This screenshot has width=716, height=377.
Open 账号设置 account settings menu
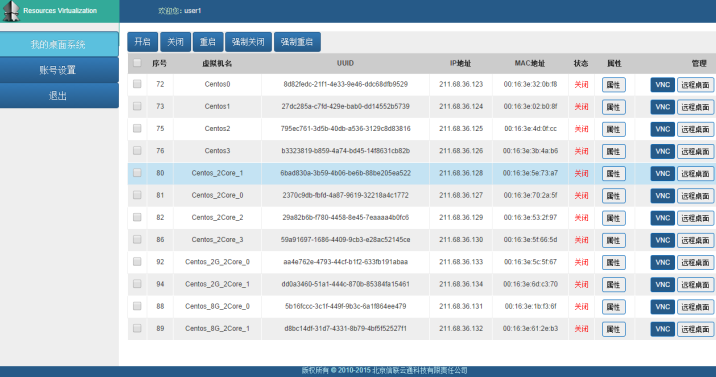click(x=58, y=70)
